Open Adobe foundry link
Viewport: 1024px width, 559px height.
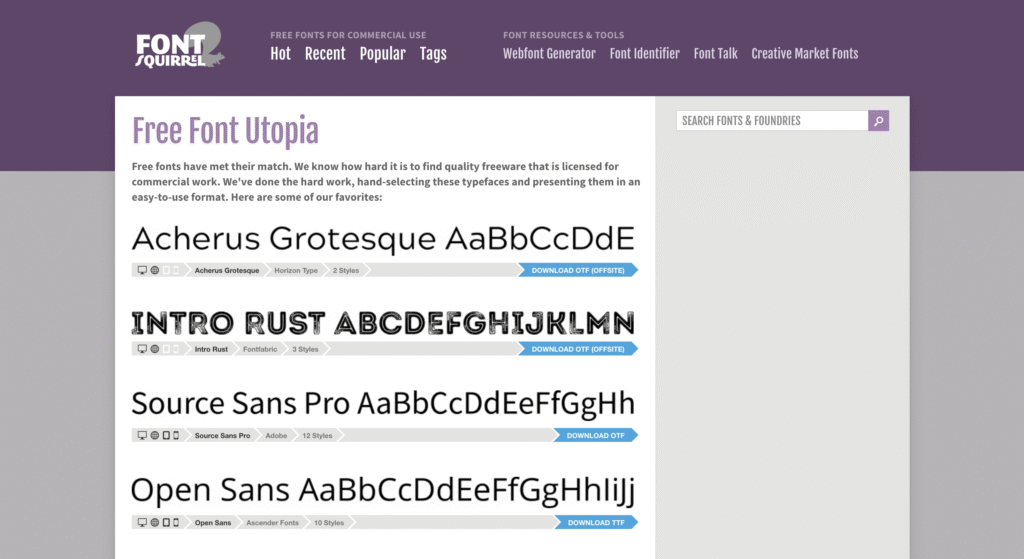[x=276, y=436]
